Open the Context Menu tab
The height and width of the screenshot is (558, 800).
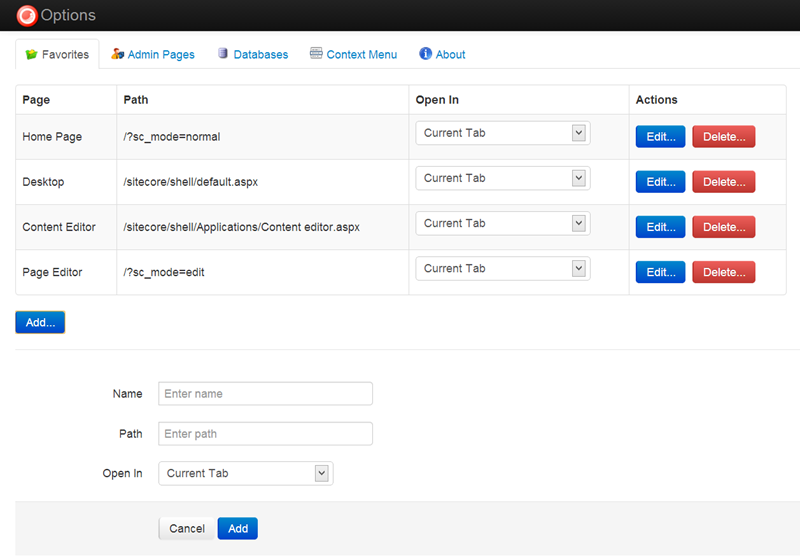354,54
